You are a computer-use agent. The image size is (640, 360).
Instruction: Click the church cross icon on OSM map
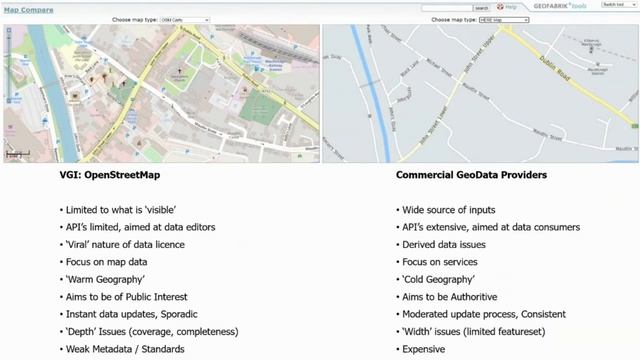tap(179, 71)
